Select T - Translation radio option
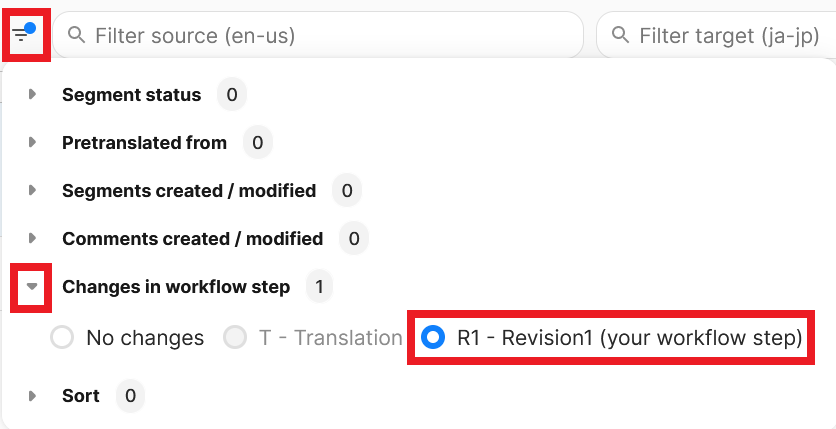The height and width of the screenshot is (429, 836). pyautogui.click(x=235, y=338)
